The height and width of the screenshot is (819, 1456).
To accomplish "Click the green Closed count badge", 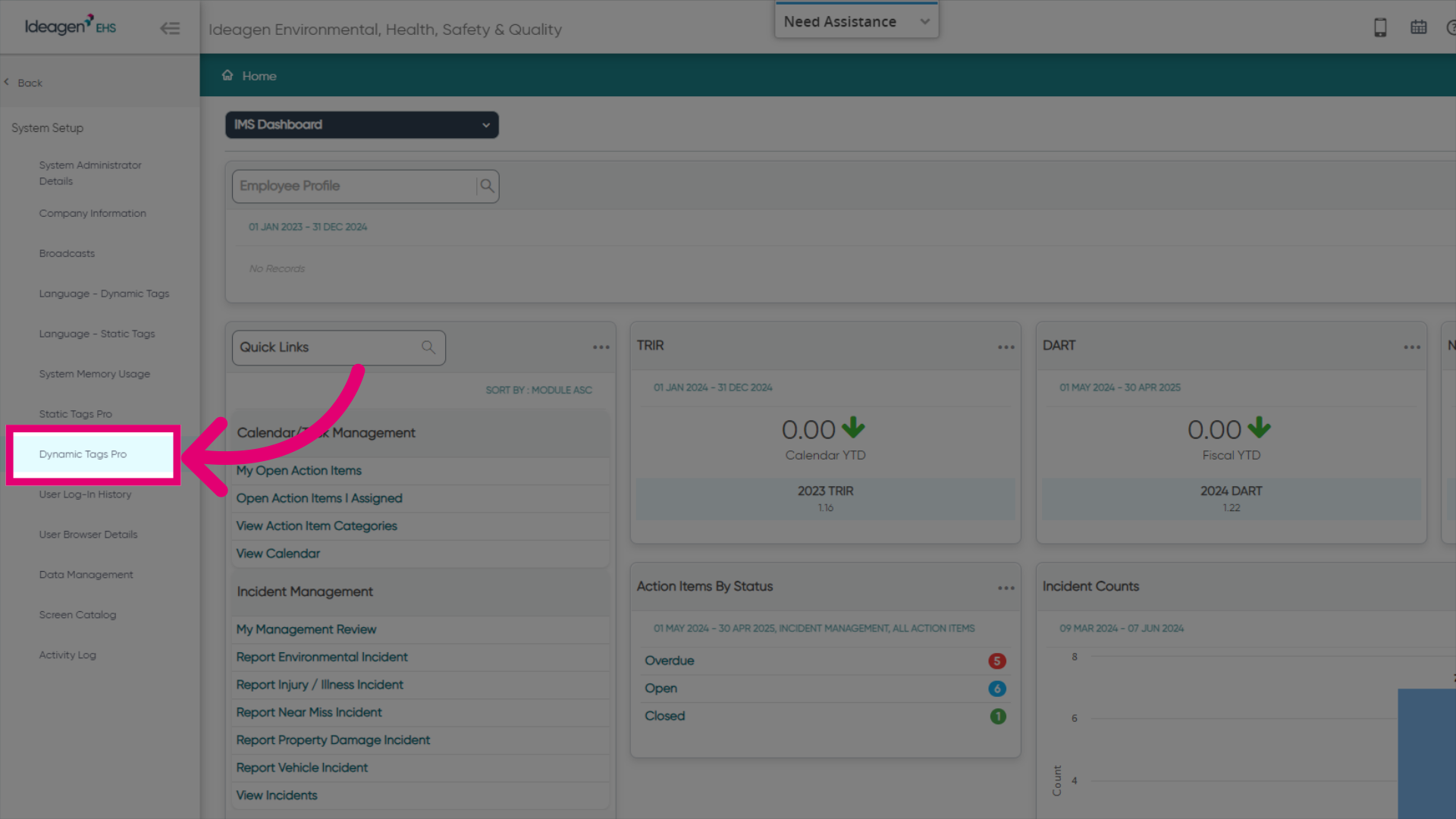I will tap(998, 717).
